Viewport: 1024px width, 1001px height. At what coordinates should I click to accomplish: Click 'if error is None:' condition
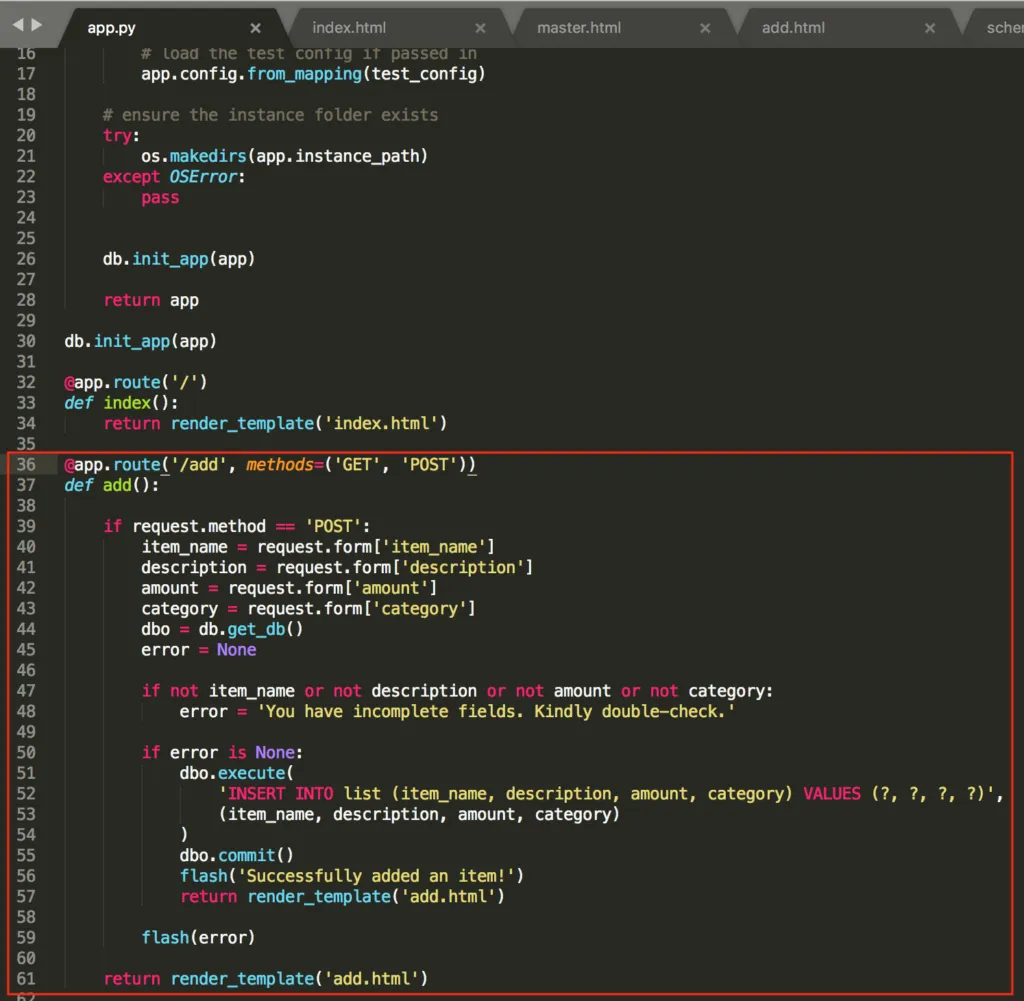(x=222, y=752)
